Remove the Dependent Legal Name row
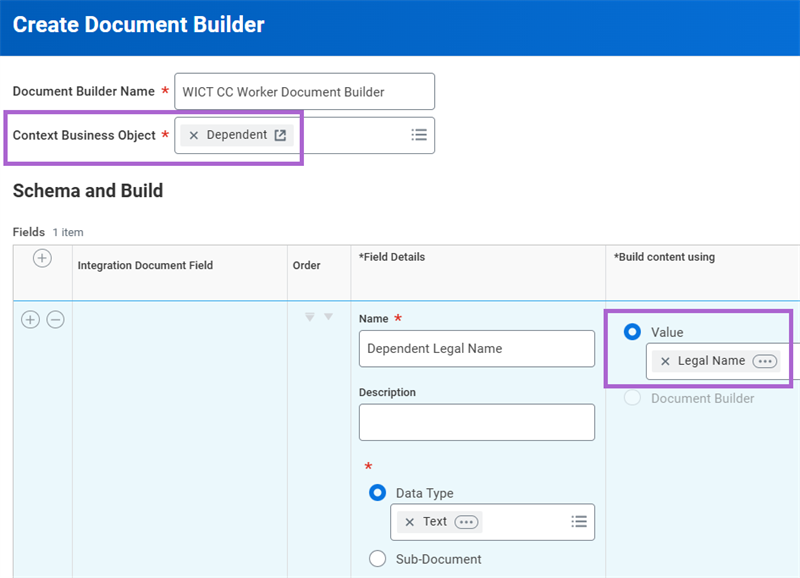Screen dimensions: 800x578 [56, 320]
